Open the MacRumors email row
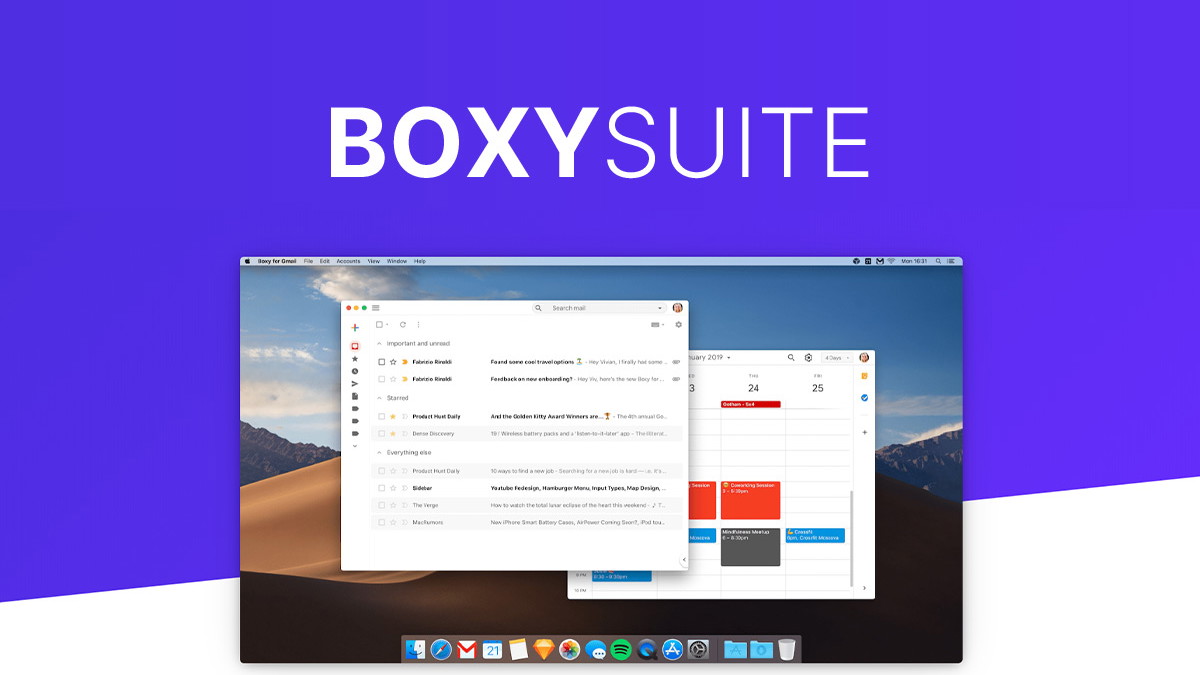 (527, 522)
